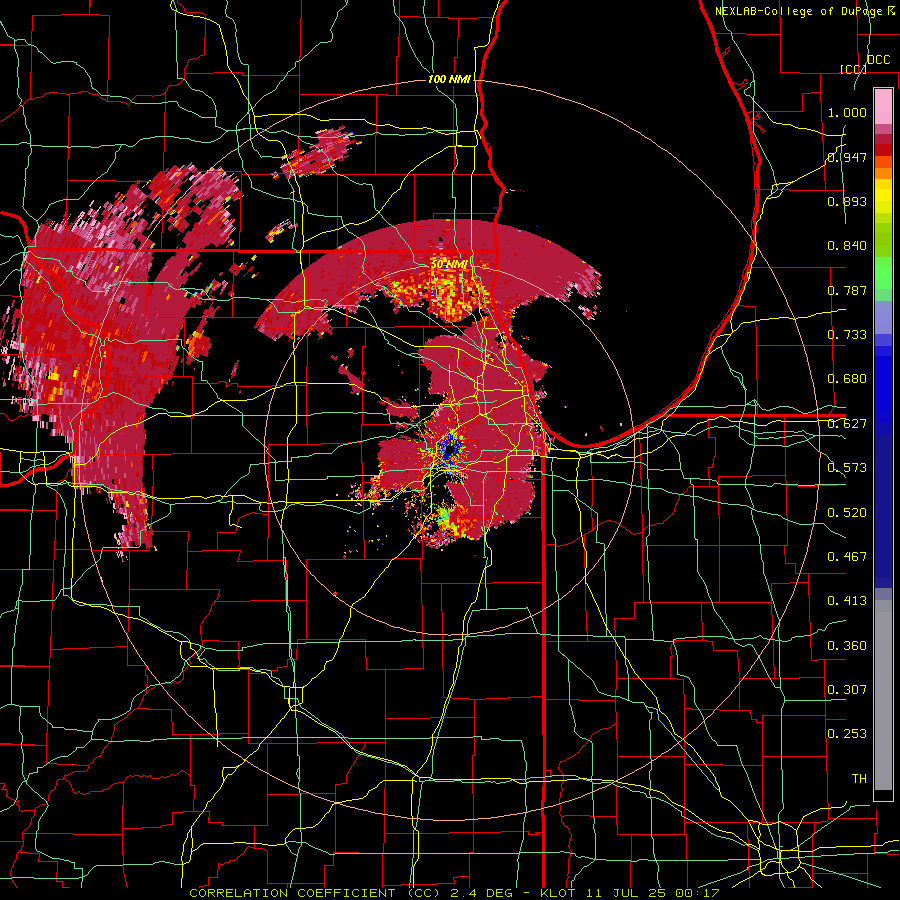The image size is (900, 900).
Task: Click the DCC label above the color scale
Action: 878,60
